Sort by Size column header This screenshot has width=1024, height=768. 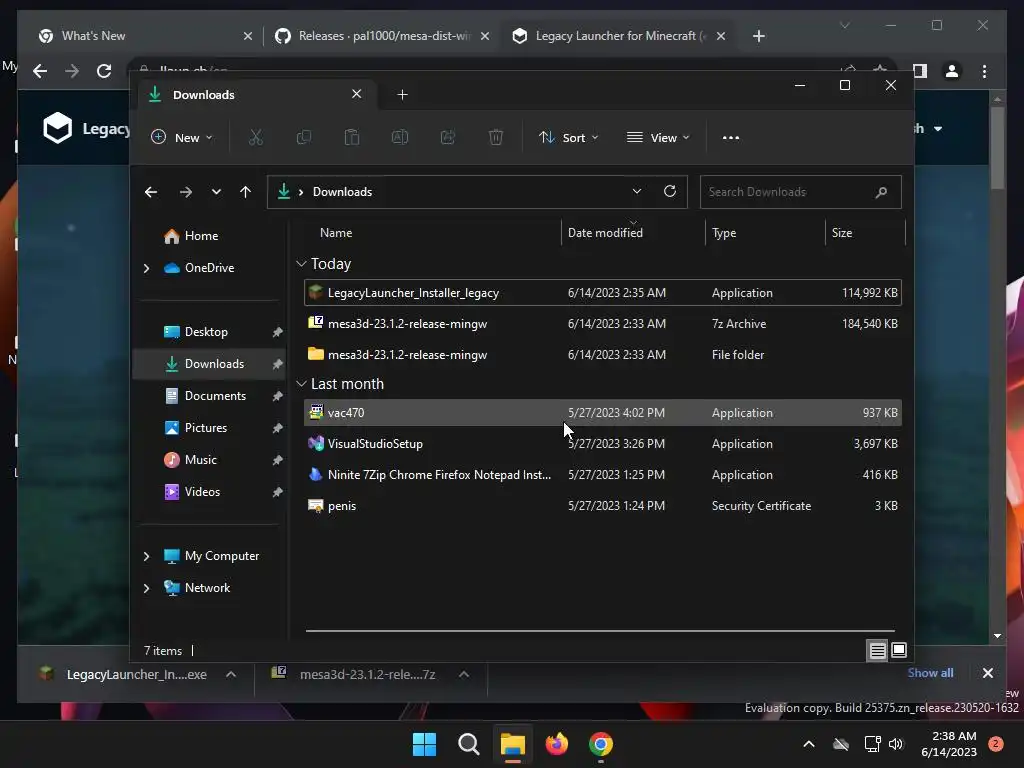coord(865,233)
